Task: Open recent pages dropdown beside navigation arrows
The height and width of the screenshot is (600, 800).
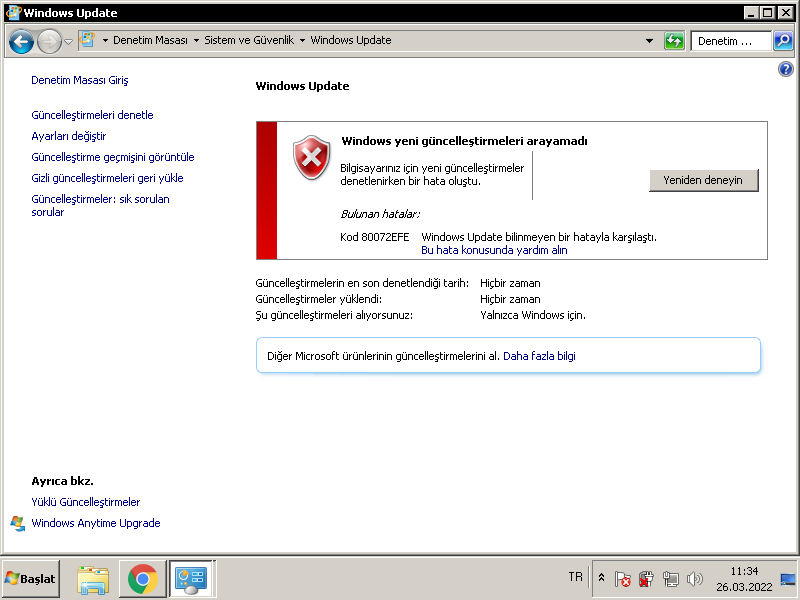Action: pyautogui.click(x=68, y=42)
